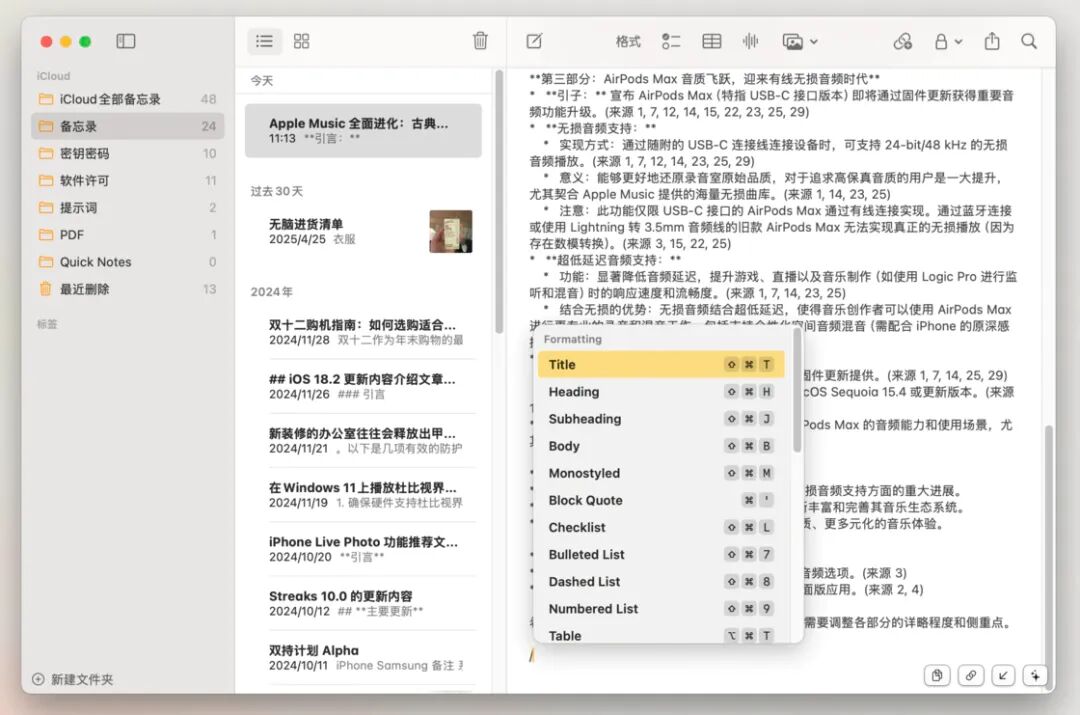The image size is (1080, 715).
Task: Select Numbered List in the Formatting menu
Action: 661,609
